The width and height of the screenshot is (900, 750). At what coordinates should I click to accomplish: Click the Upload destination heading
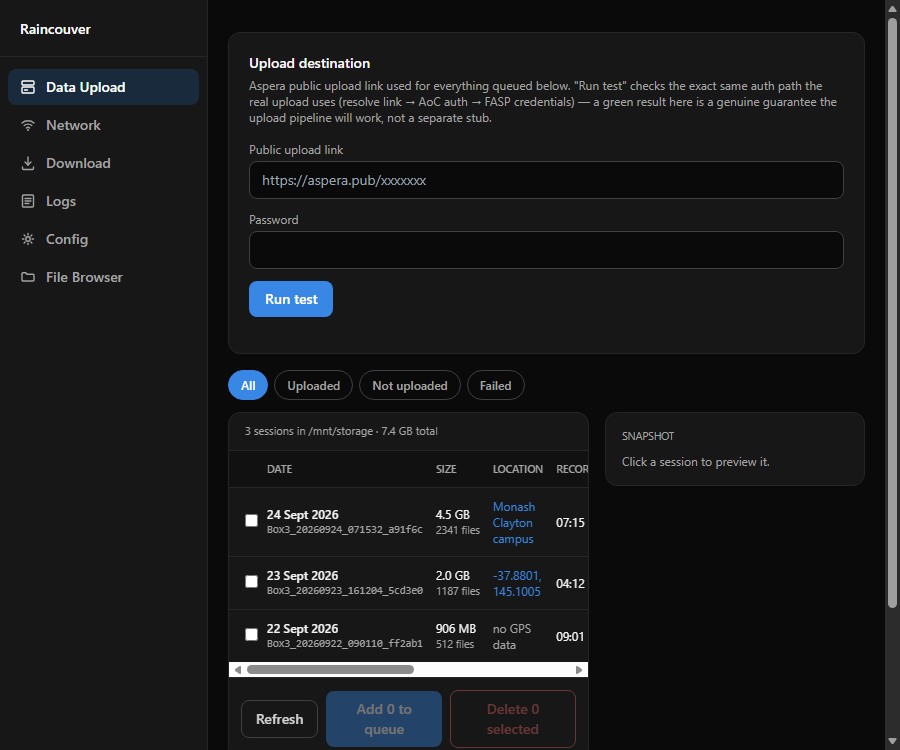pyautogui.click(x=309, y=63)
